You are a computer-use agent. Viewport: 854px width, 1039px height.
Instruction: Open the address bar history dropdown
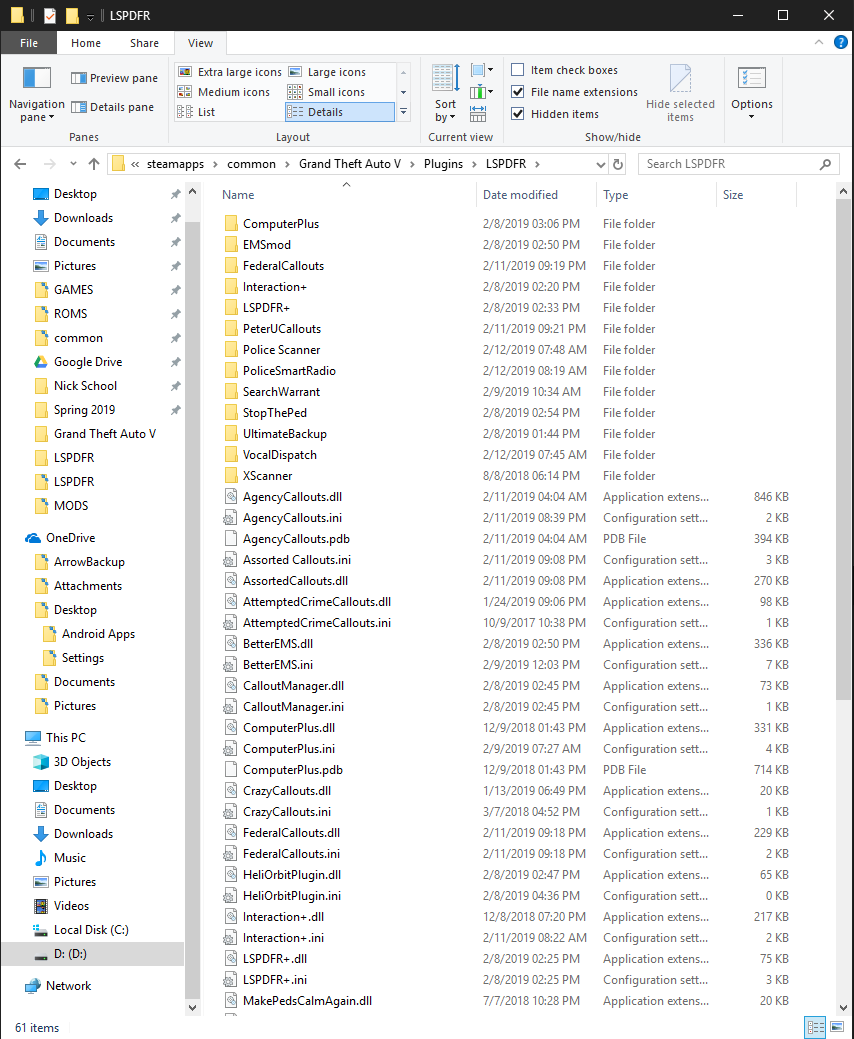point(600,164)
